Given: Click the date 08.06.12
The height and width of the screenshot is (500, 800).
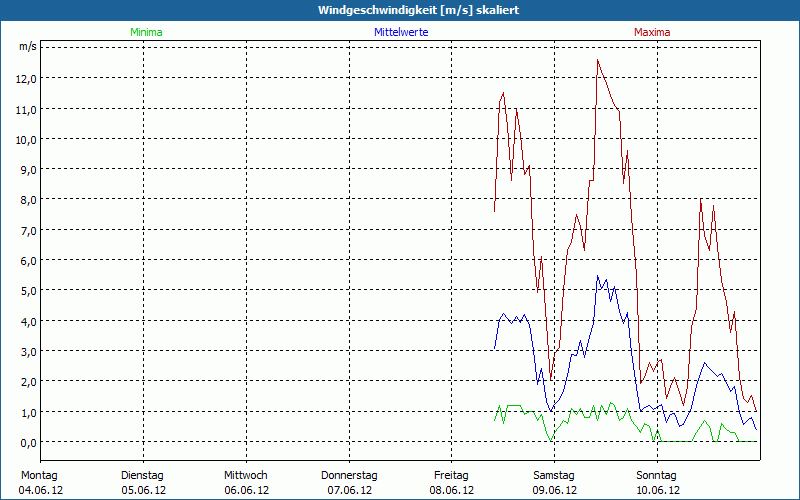Looking at the screenshot, I should point(452,490).
